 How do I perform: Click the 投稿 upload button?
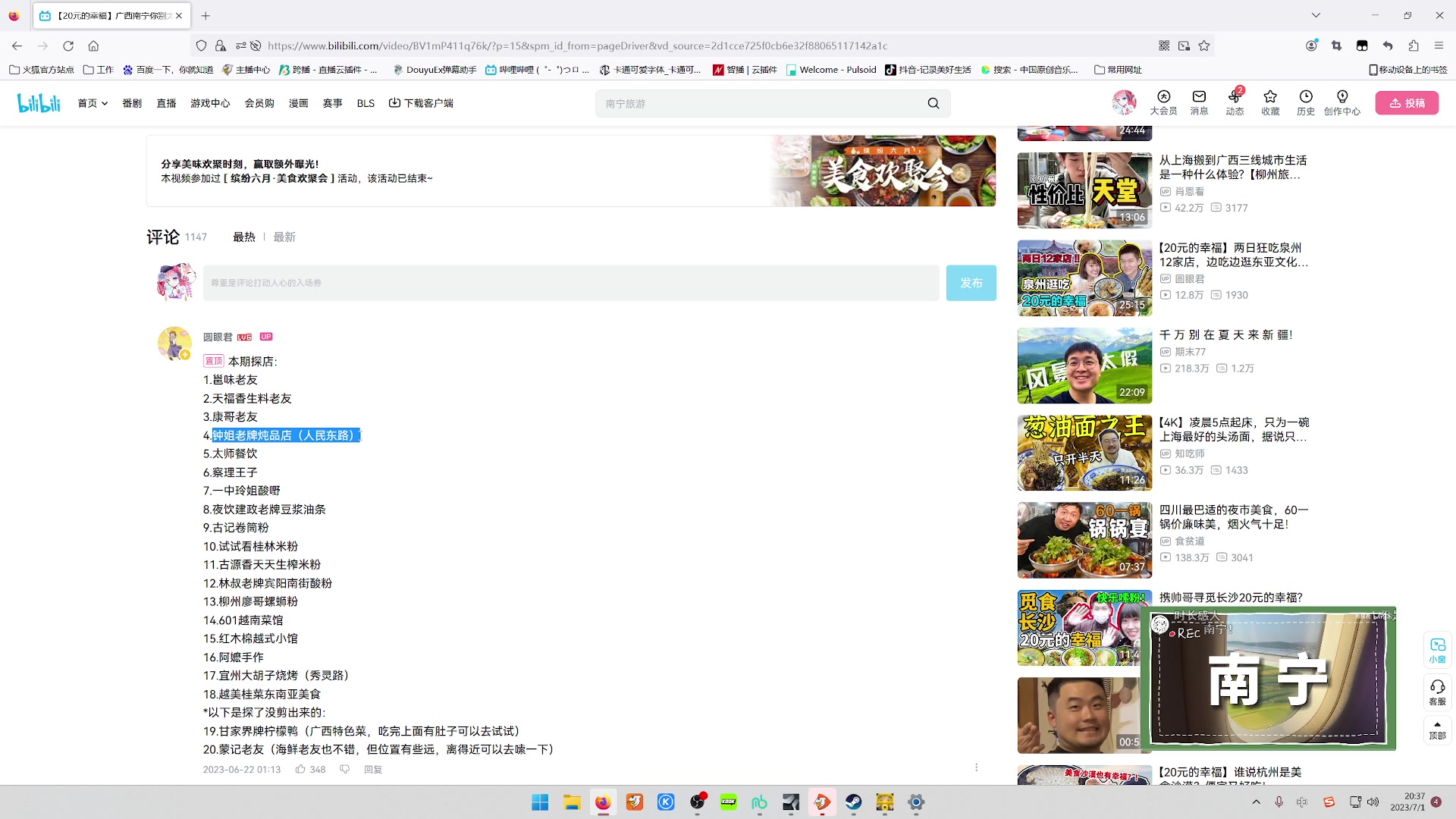1407,103
